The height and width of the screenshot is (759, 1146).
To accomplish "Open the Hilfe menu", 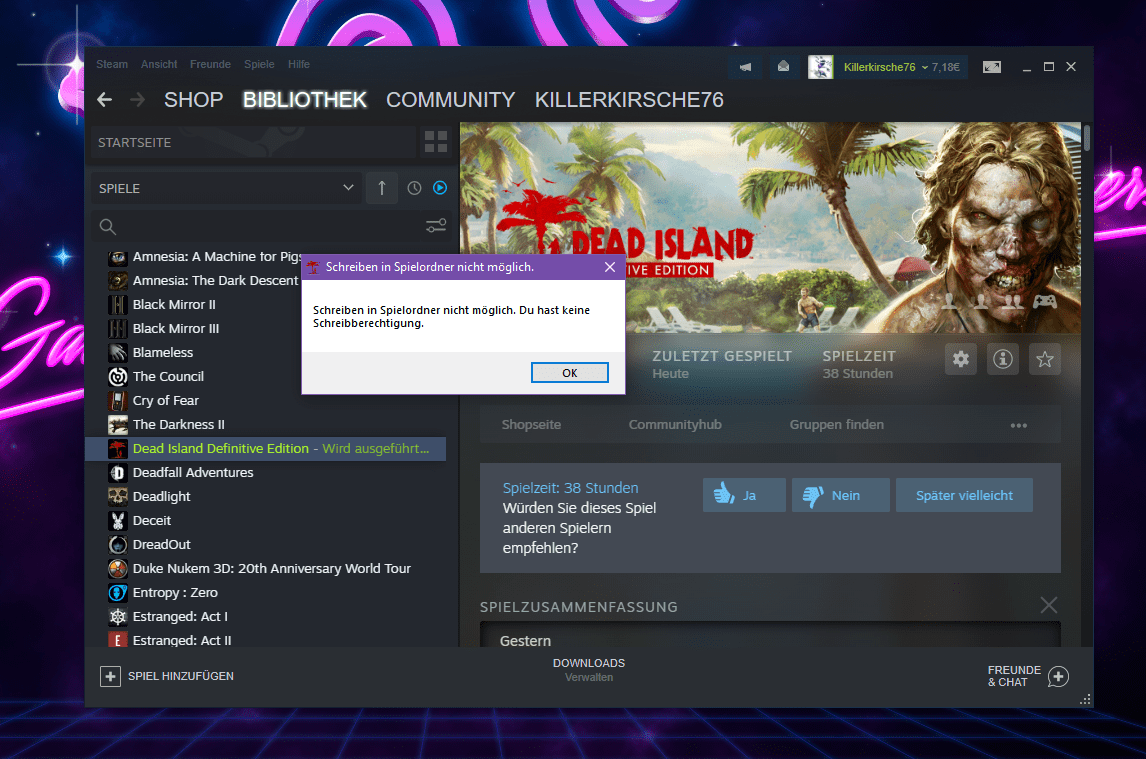I will point(298,64).
